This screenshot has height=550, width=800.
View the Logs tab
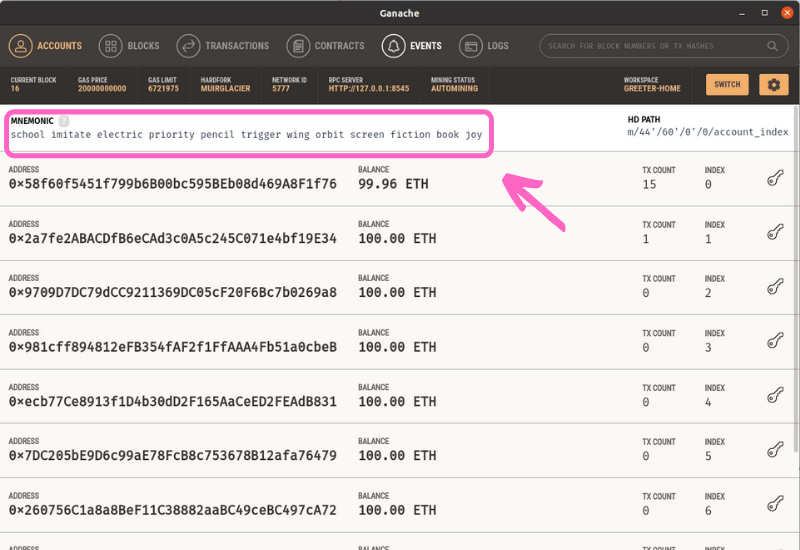484,46
